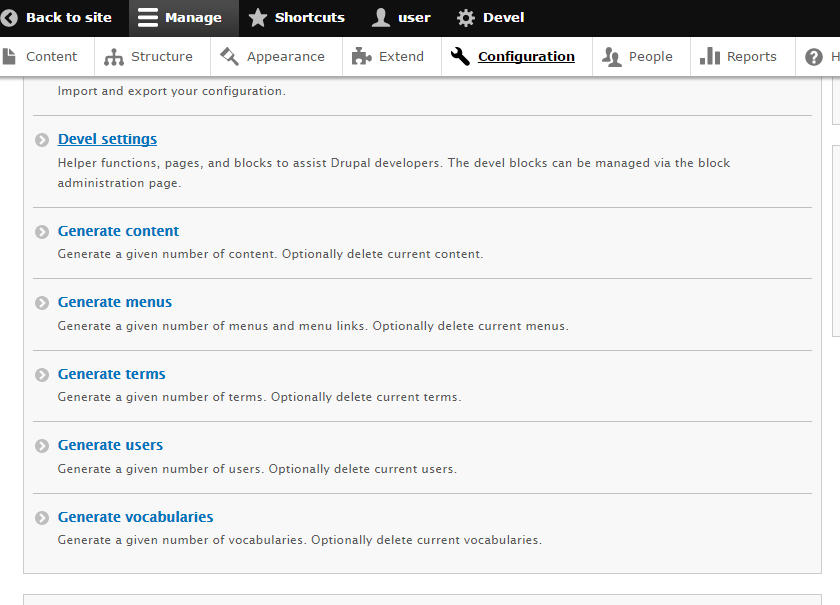Click the Devel gear icon
The width and height of the screenshot is (840, 605).
[x=466, y=18]
